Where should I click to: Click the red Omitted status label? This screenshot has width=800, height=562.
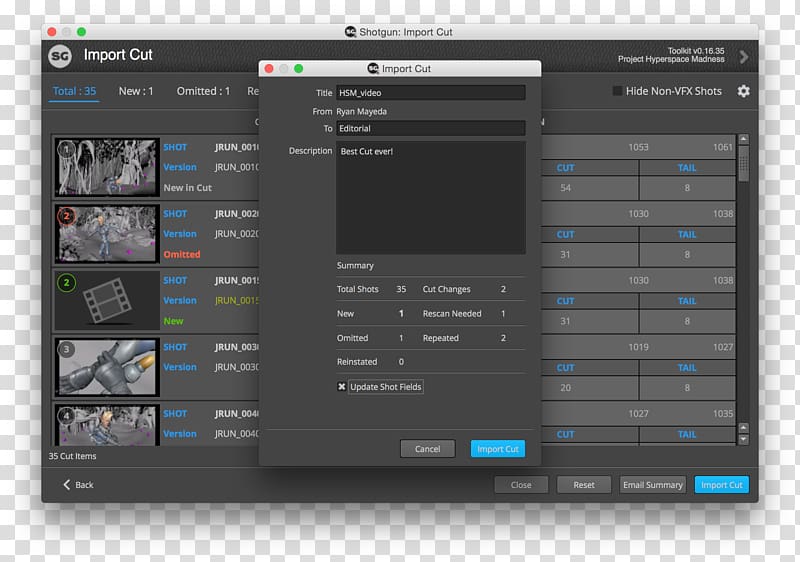pyautogui.click(x=182, y=254)
